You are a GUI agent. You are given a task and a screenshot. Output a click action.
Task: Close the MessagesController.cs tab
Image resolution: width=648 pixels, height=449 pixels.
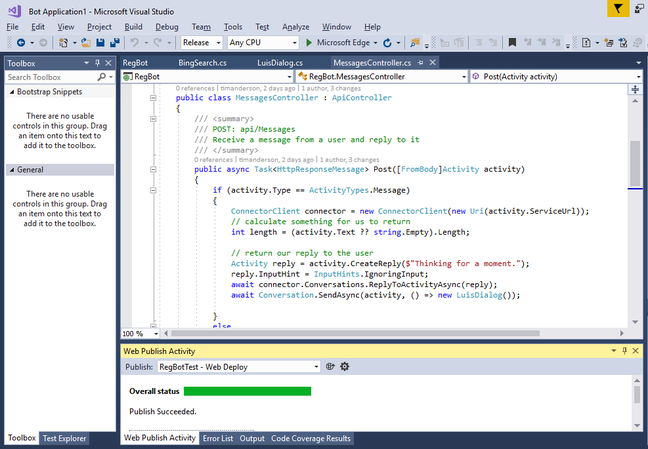point(432,62)
